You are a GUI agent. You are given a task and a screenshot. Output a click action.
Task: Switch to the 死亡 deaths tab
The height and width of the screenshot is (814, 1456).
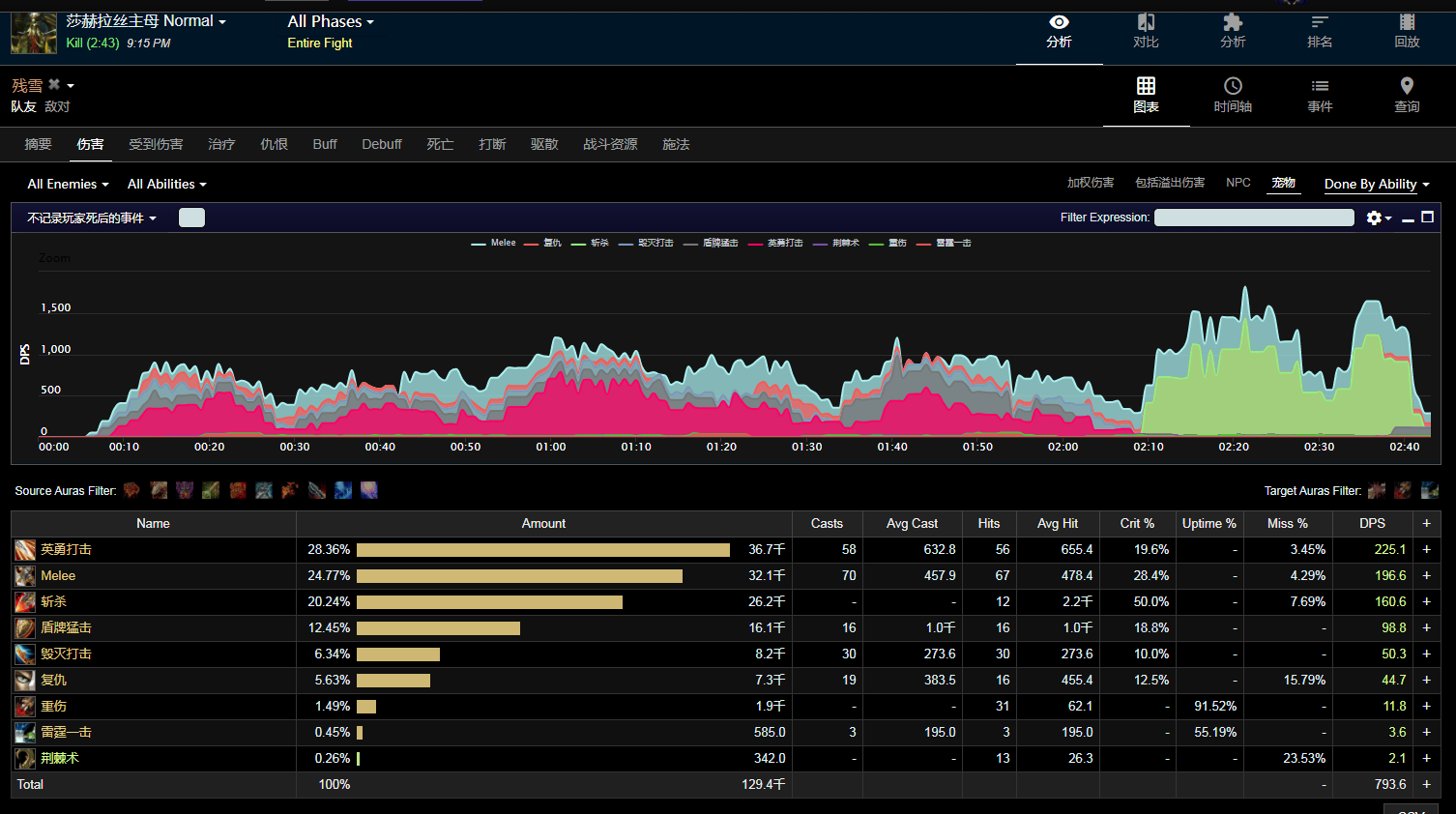(440, 144)
